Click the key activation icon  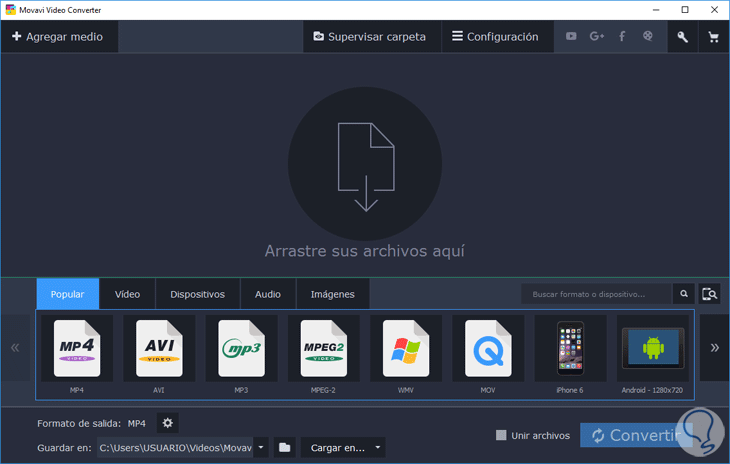(x=683, y=37)
